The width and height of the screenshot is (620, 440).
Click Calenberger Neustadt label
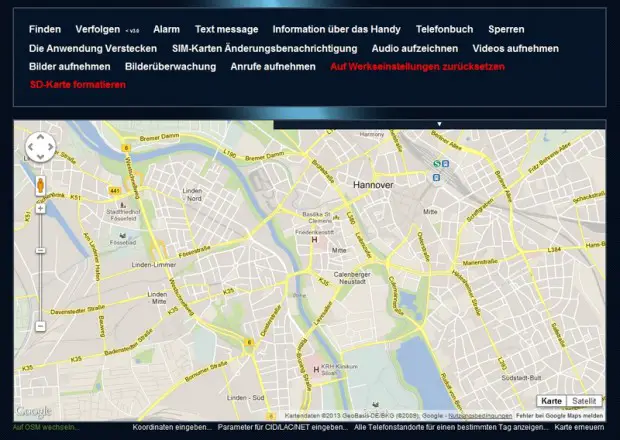[352, 278]
